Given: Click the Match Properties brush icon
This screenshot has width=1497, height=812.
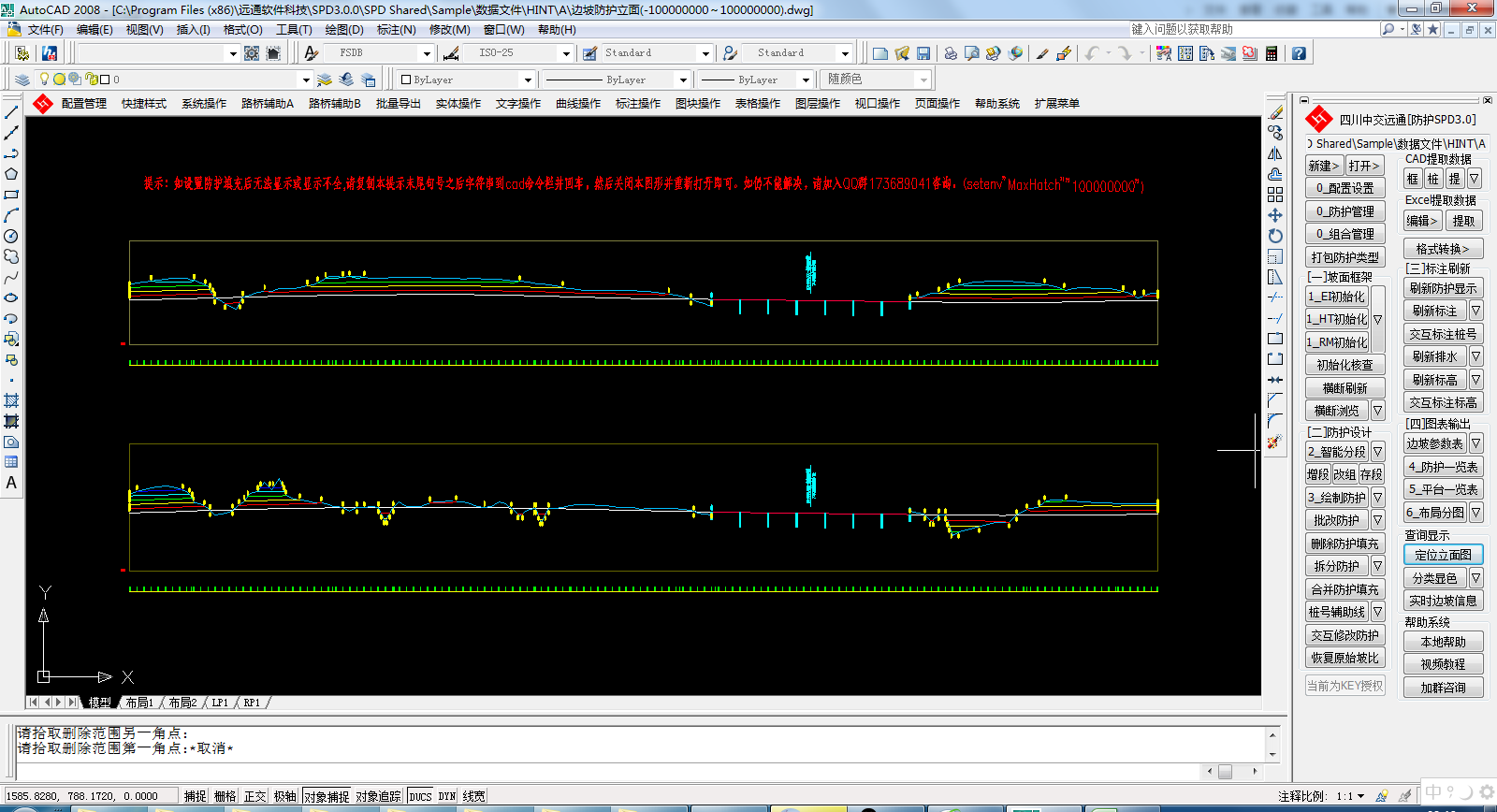Looking at the screenshot, I should [x=1042, y=53].
